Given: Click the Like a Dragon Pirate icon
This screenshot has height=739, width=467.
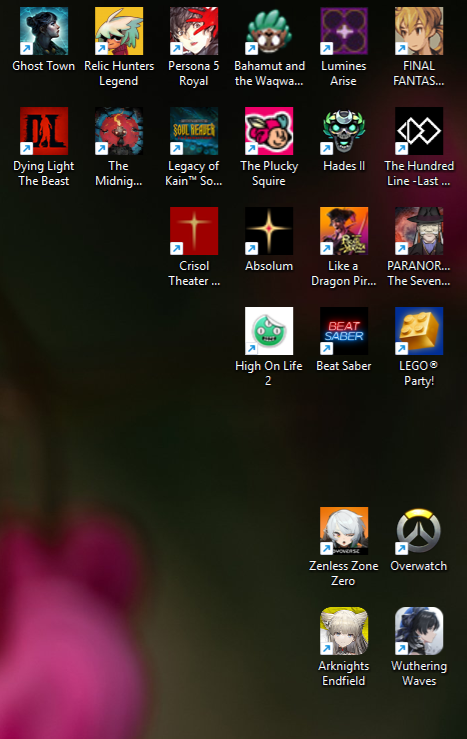Looking at the screenshot, I should pyautogui.click(x=344, y=231).
